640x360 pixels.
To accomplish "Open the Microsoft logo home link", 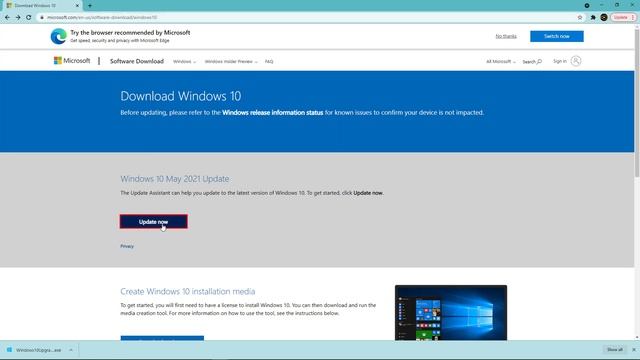I will tap(72, 61).
